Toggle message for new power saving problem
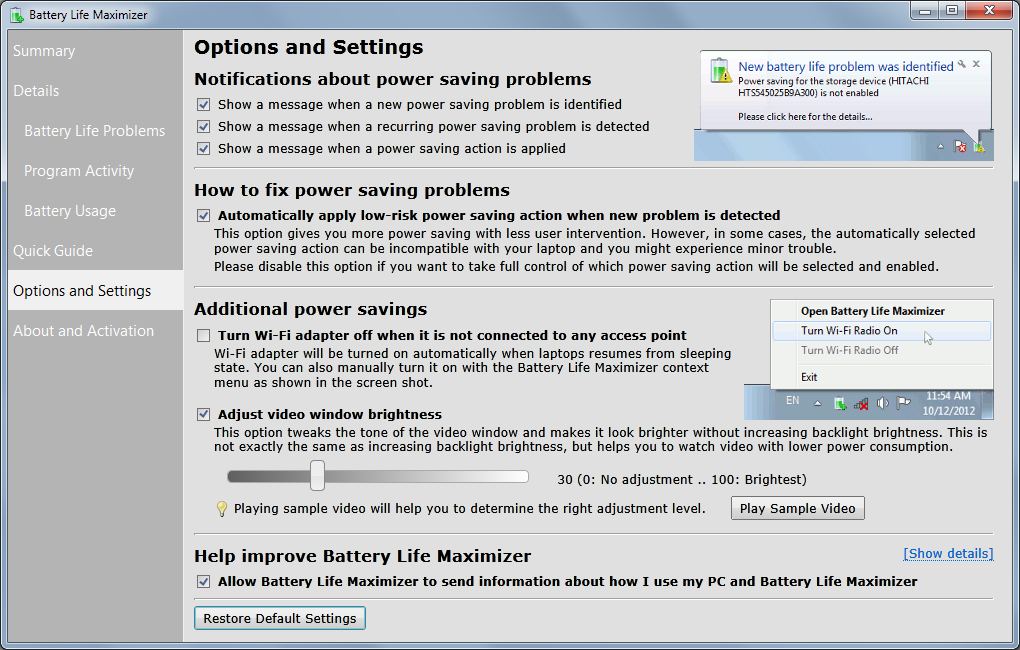This screenshot has height=650, width=1020. 204,105
